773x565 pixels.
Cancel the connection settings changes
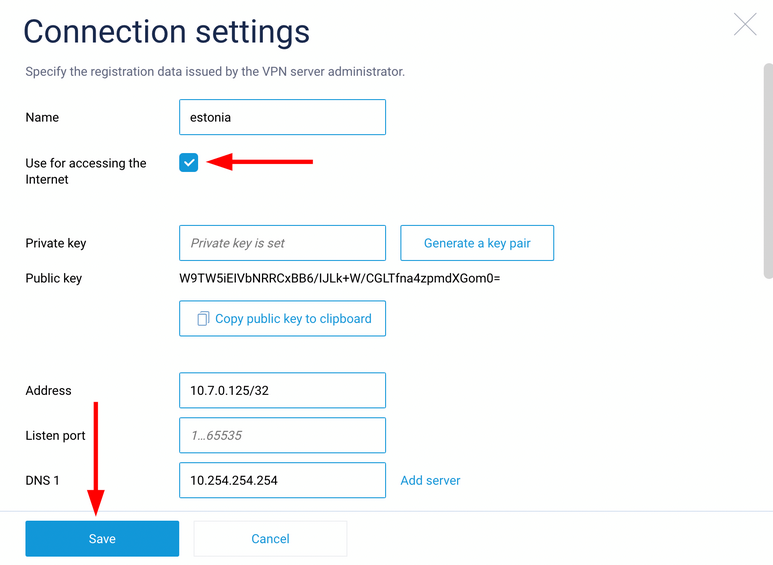(270, 539)
